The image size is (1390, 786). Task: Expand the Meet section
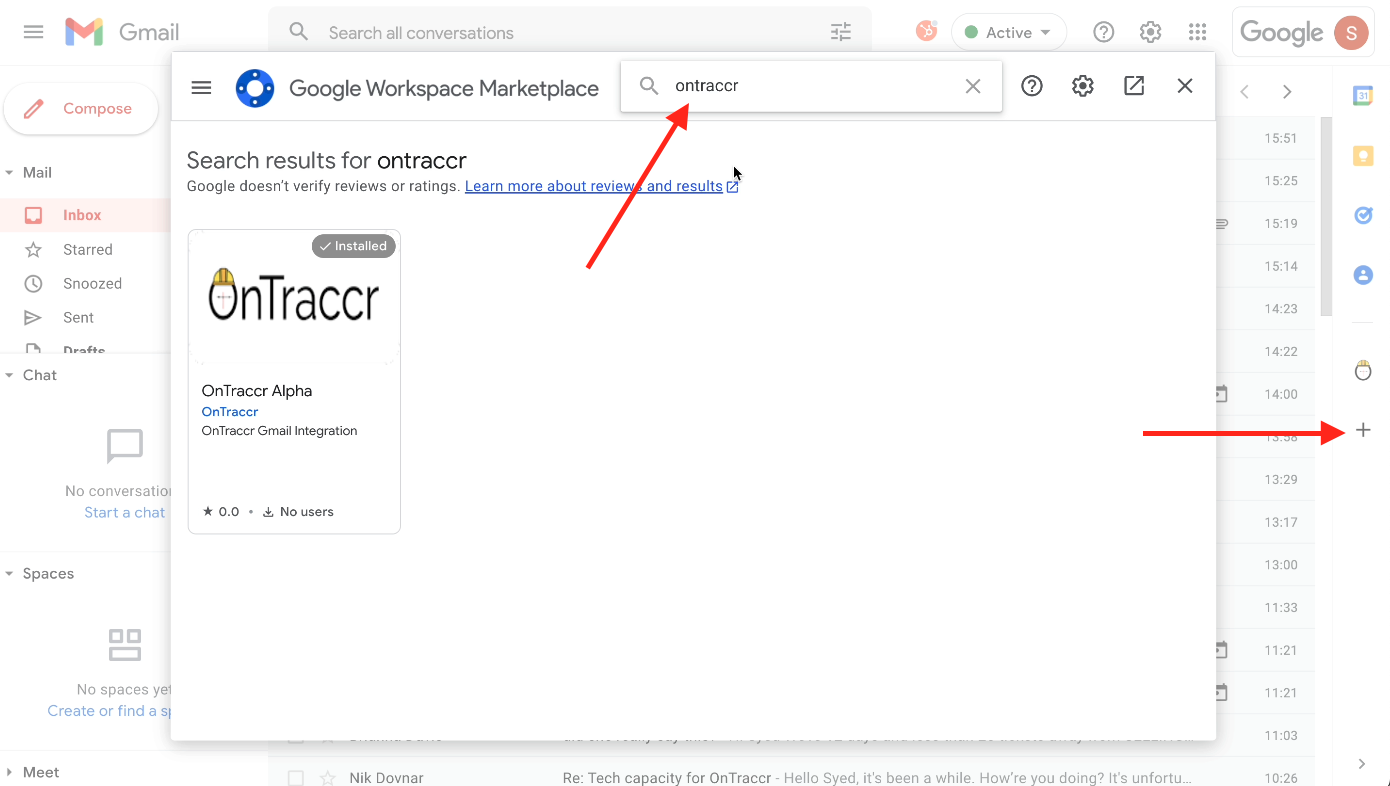click(10, 772)
